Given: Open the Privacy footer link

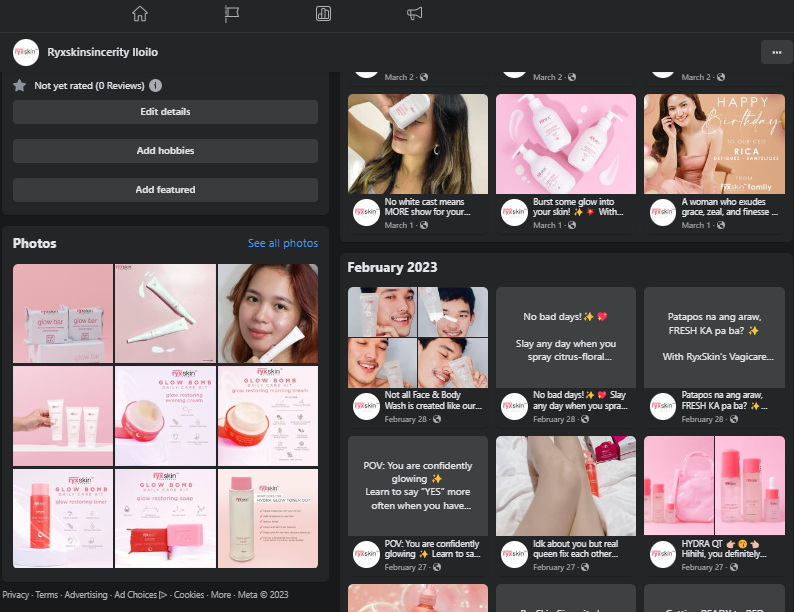Looking at the screenshot, I should [x=16, y=595].
